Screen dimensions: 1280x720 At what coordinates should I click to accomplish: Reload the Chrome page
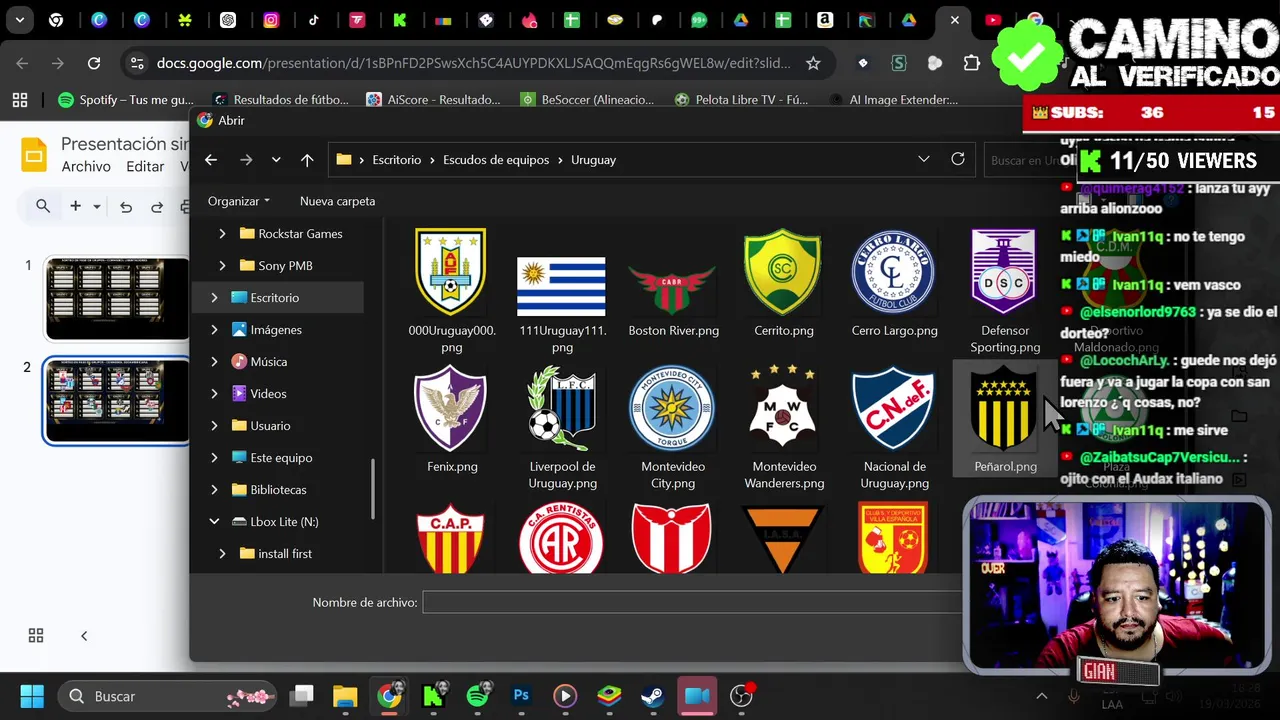[94, 63]
